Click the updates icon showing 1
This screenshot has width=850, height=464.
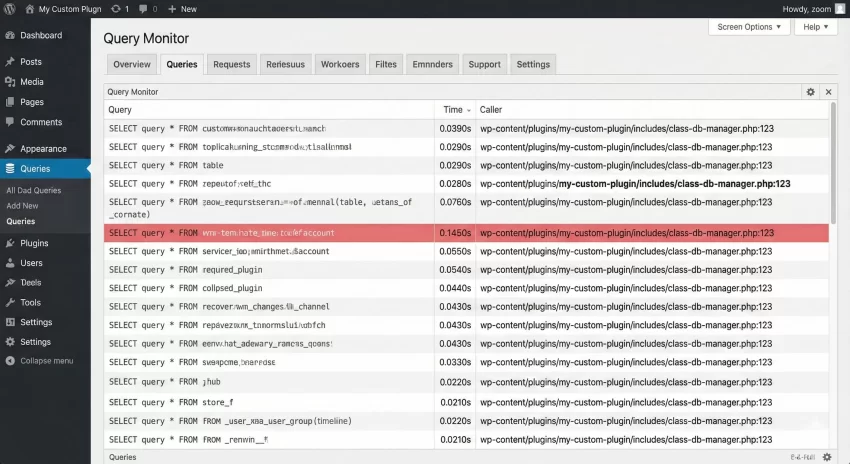point(120,9)
